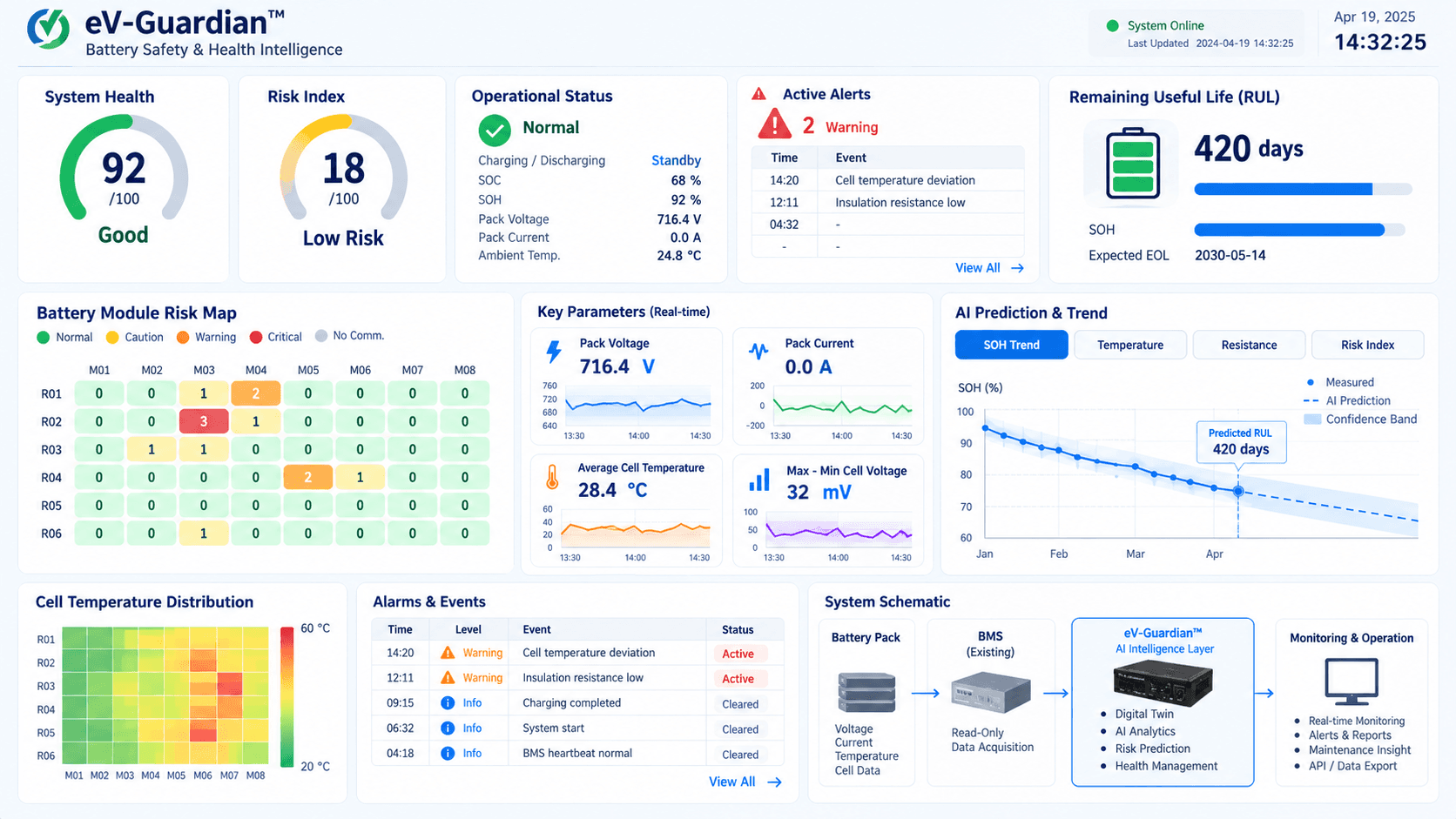Click the Pack Voltage trend chart
The height and width of the screenshot is (819, 1456).
click(x=637, y=406)
